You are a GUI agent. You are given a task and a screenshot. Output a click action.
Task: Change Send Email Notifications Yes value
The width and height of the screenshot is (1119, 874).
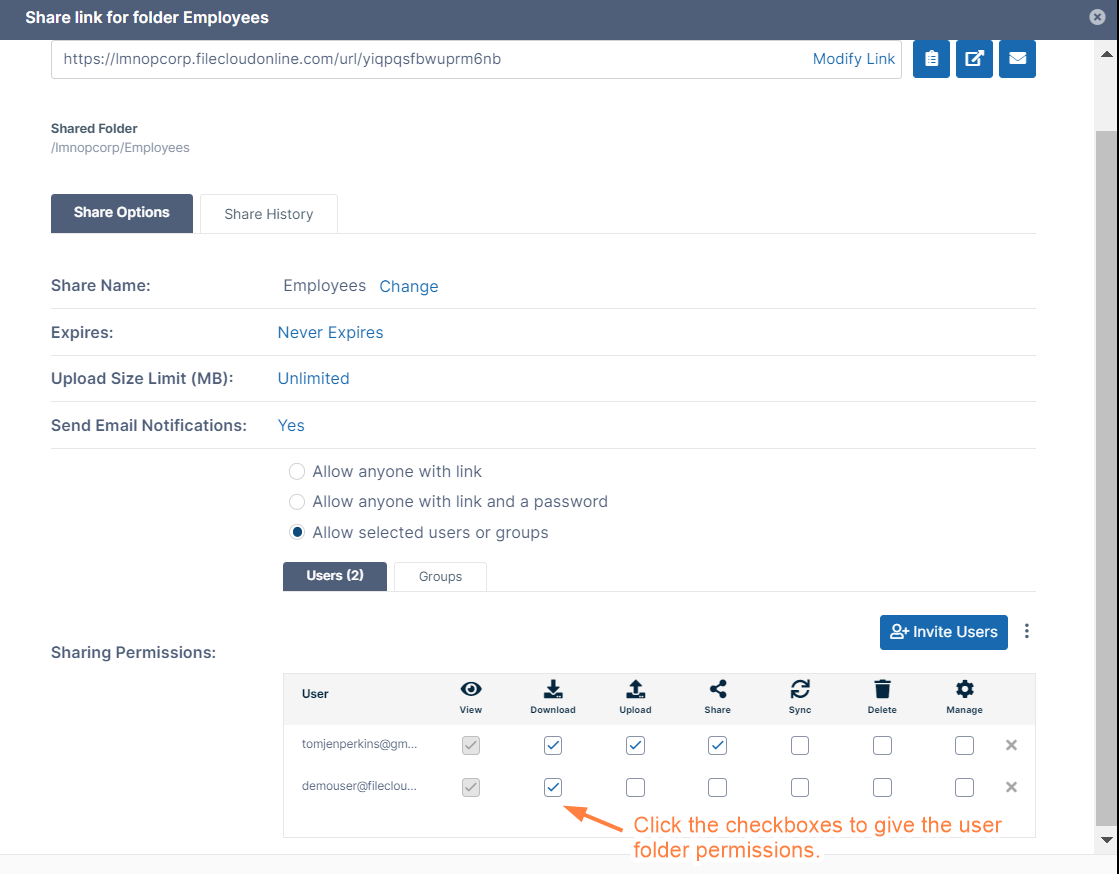291,425
